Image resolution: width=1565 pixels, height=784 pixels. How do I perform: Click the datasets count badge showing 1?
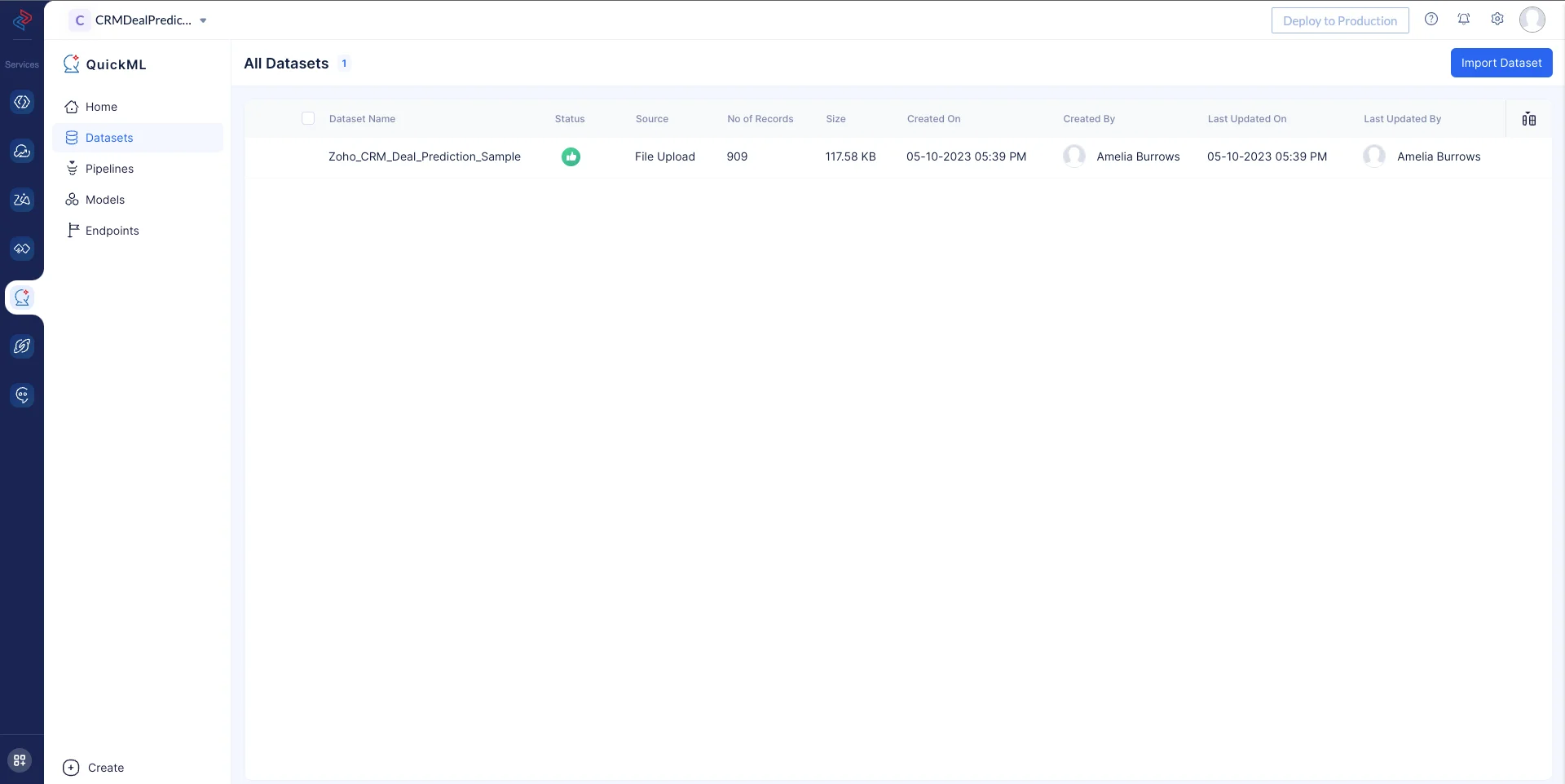[344, 64]
